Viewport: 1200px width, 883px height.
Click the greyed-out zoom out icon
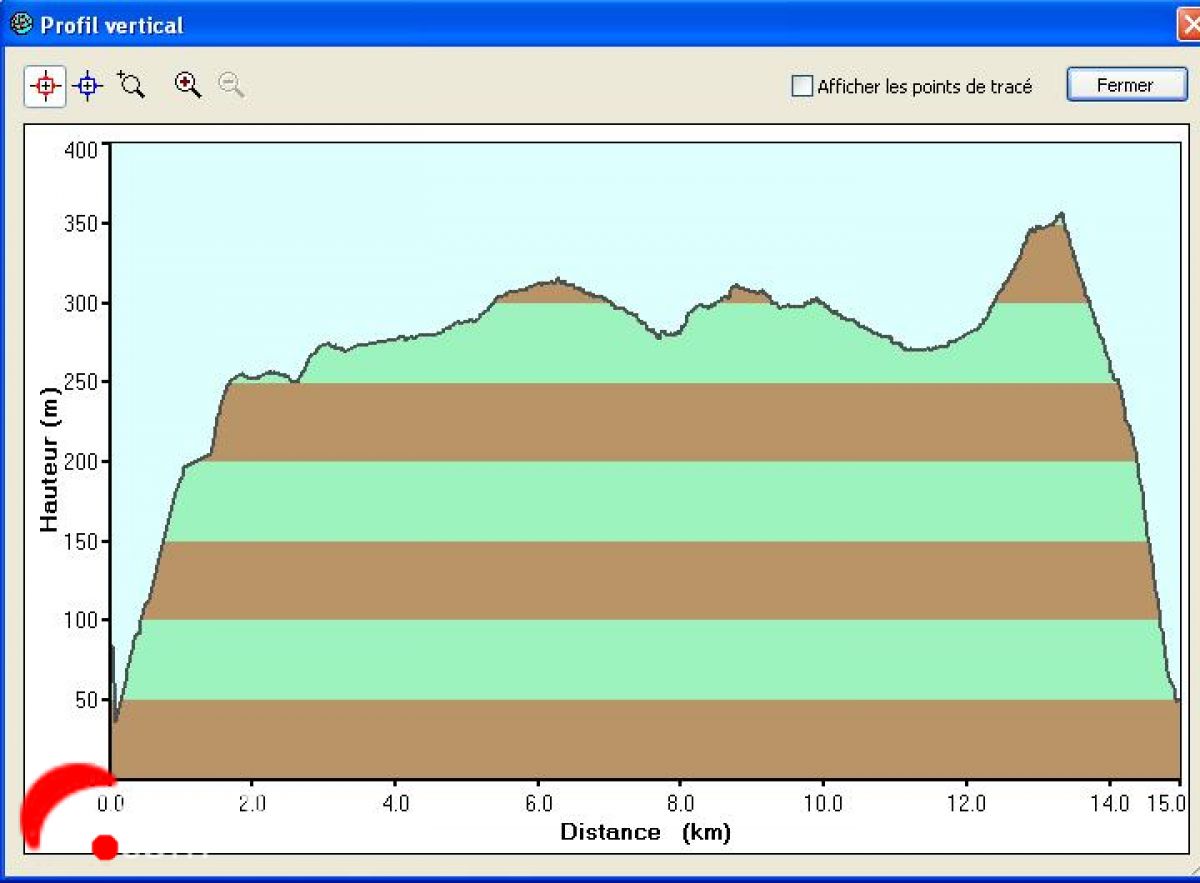[231, 86]
